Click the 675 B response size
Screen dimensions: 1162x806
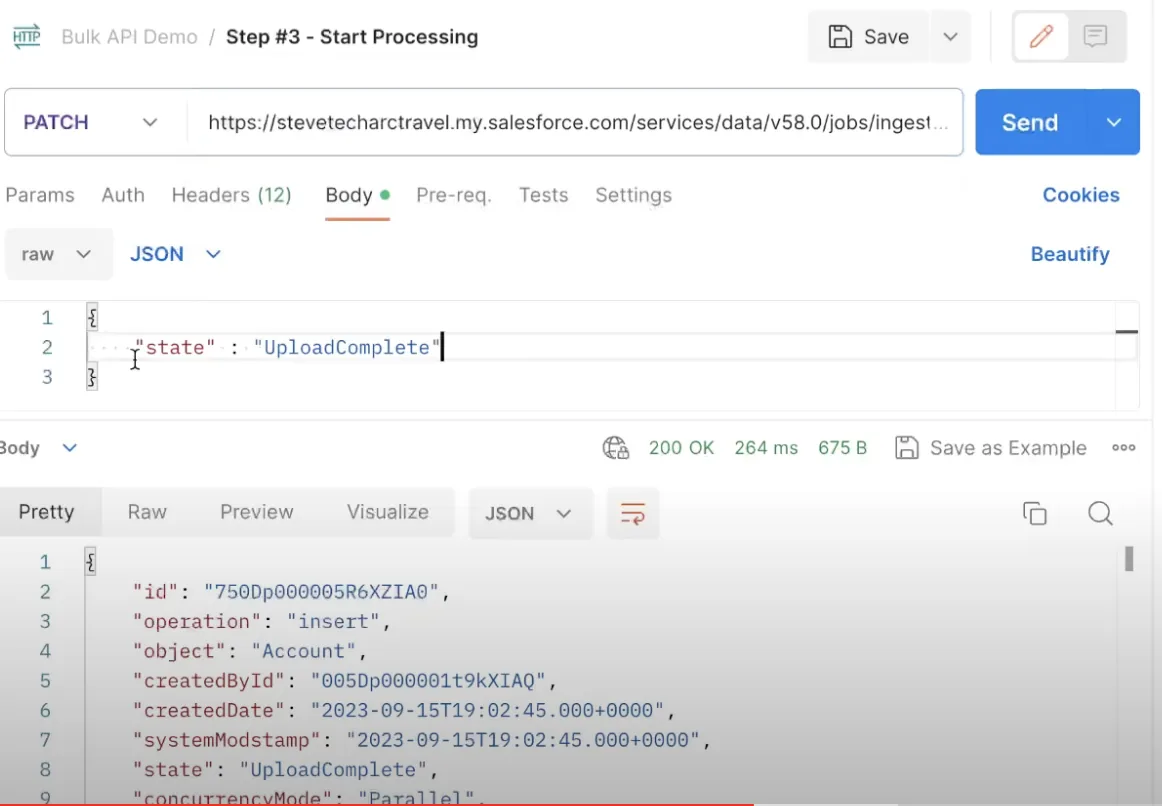pyautogui.click(x=843, y=448)
